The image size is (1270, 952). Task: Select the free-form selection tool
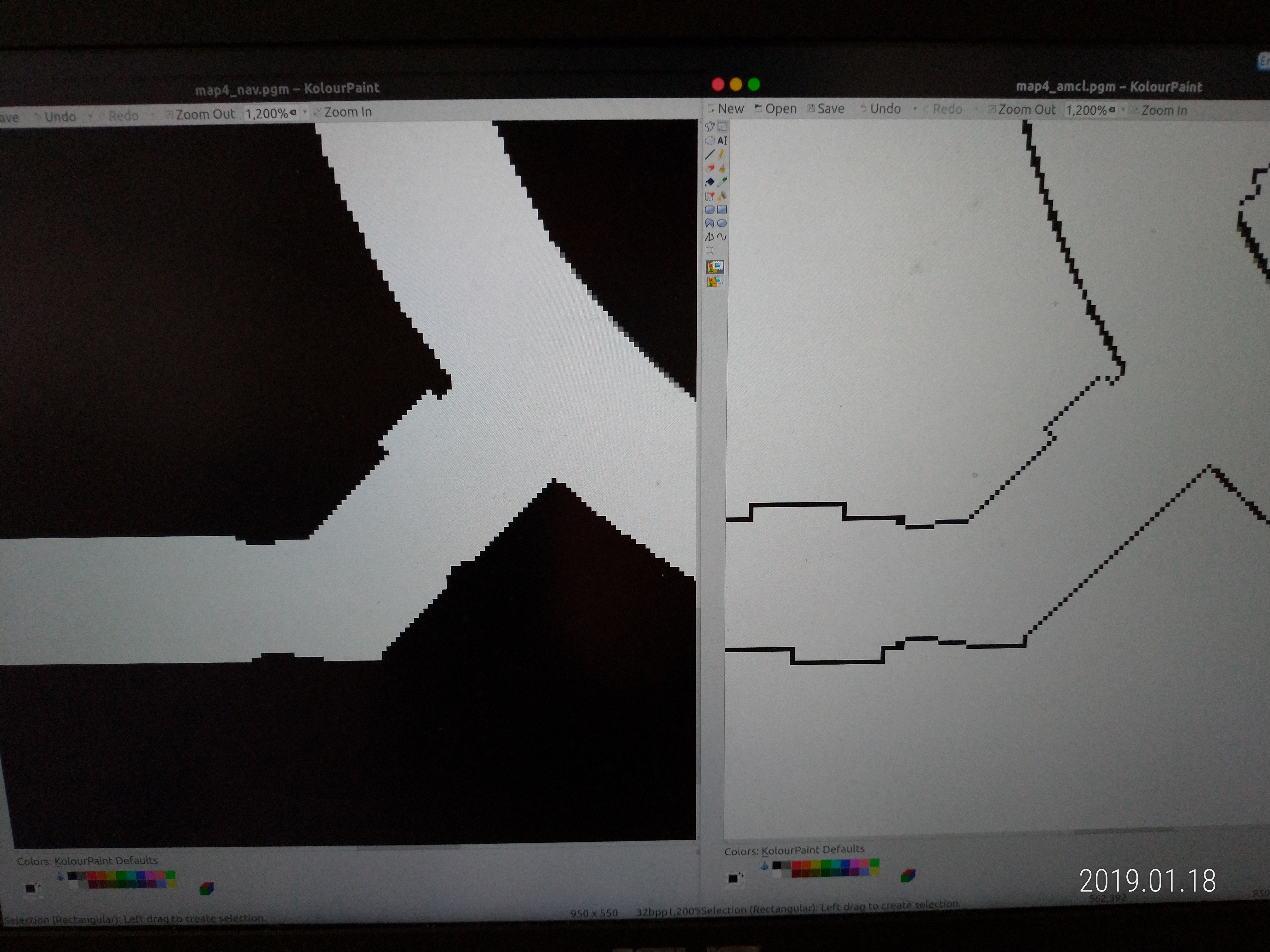point(710,127)
